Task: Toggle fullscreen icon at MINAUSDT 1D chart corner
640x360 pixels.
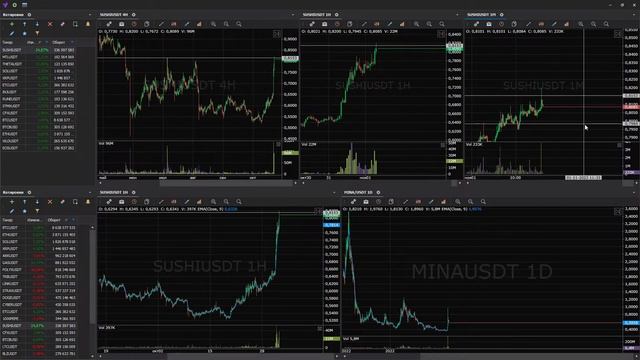Action: point(618,211)
